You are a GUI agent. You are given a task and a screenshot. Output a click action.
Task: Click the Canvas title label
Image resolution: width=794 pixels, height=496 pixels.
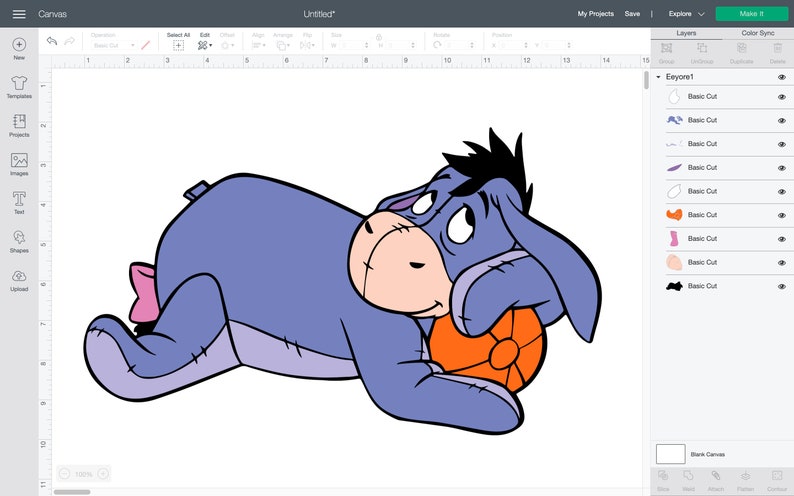[x=53, y=14]
